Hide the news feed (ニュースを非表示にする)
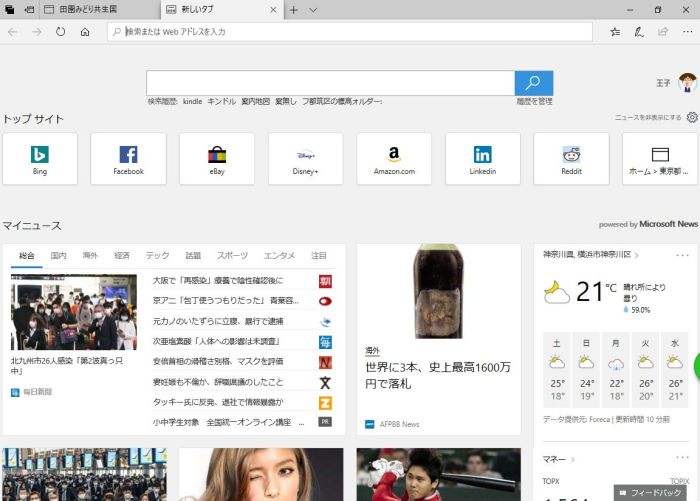 [x=647, y=118]
